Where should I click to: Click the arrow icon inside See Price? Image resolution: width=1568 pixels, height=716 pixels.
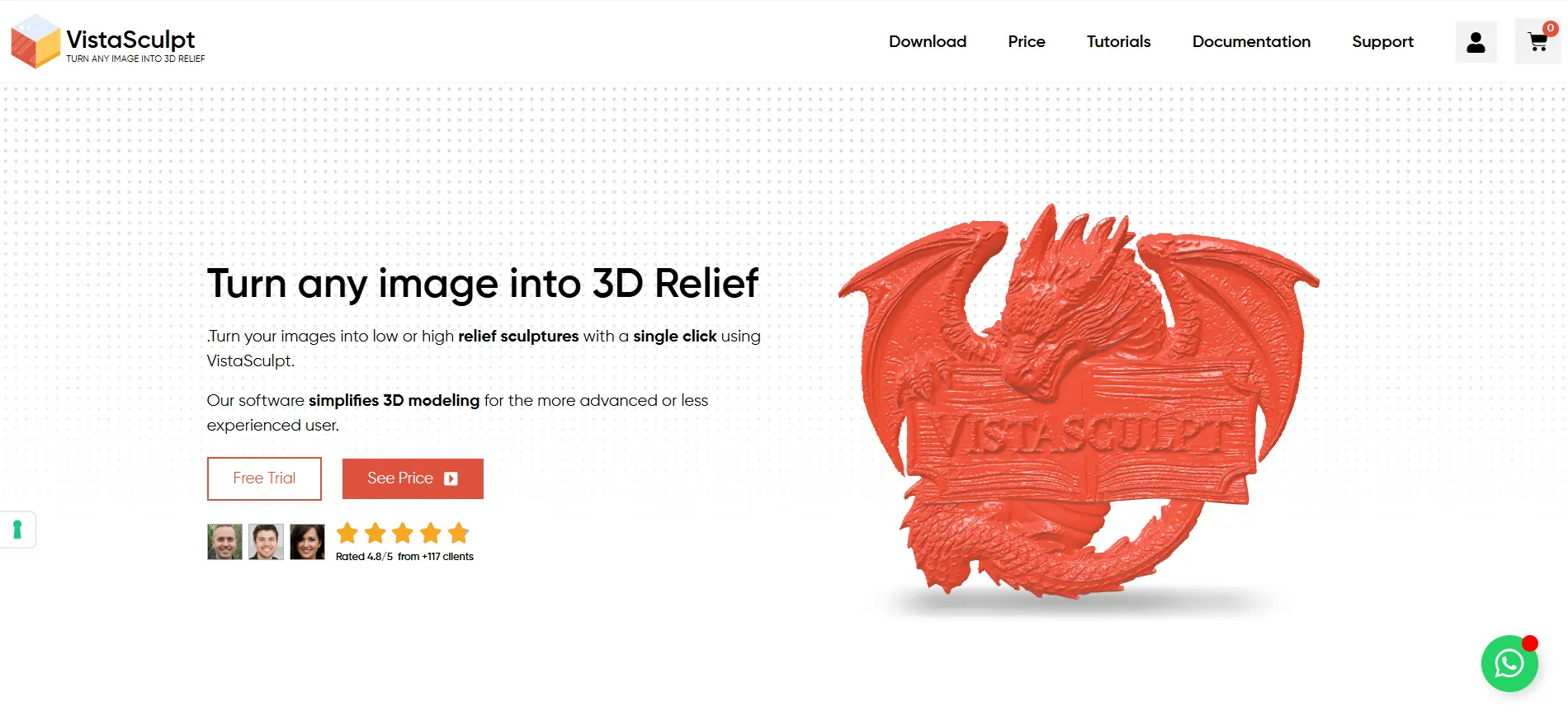[451, 478]
